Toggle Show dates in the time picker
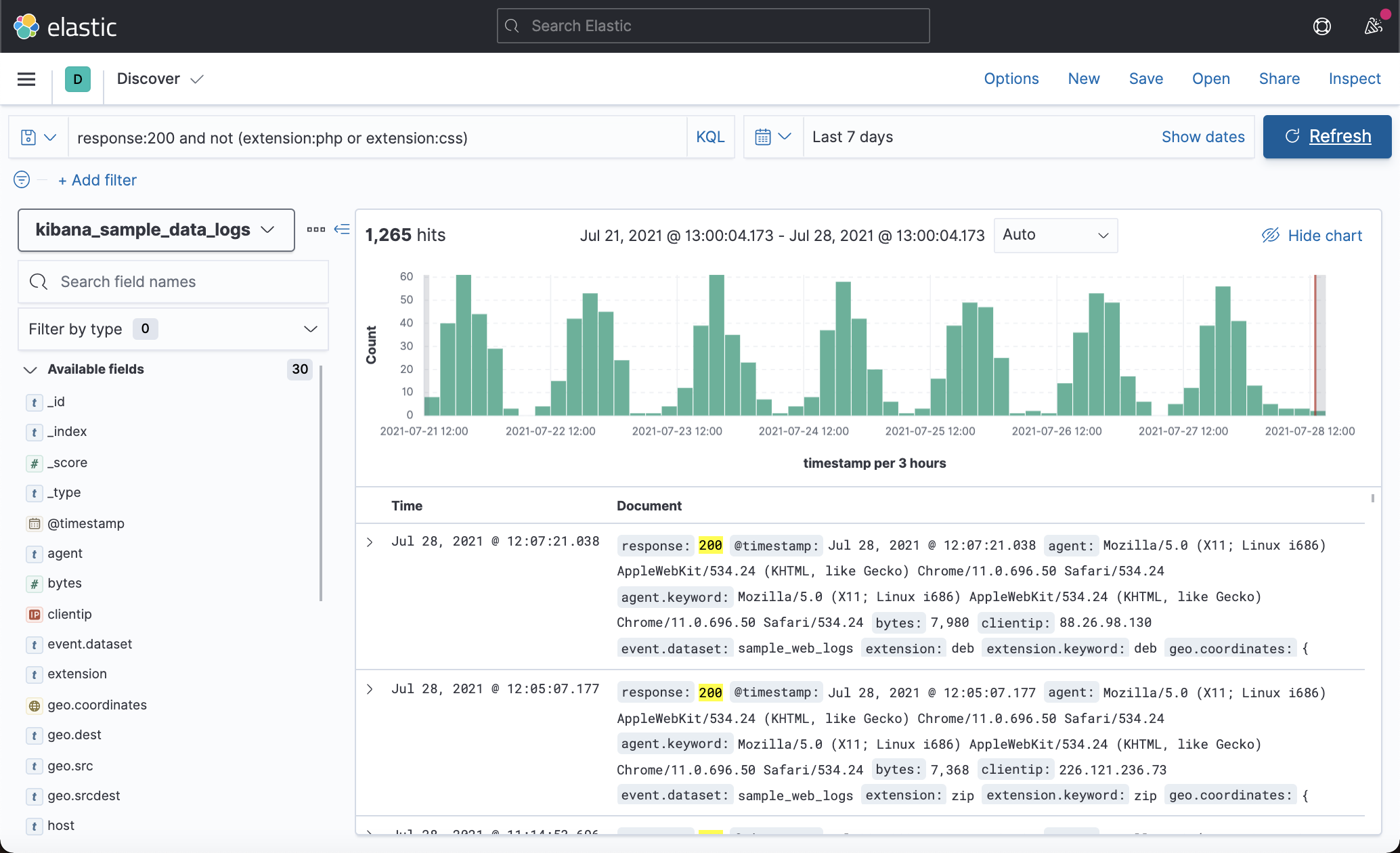 pos(1203,136)
